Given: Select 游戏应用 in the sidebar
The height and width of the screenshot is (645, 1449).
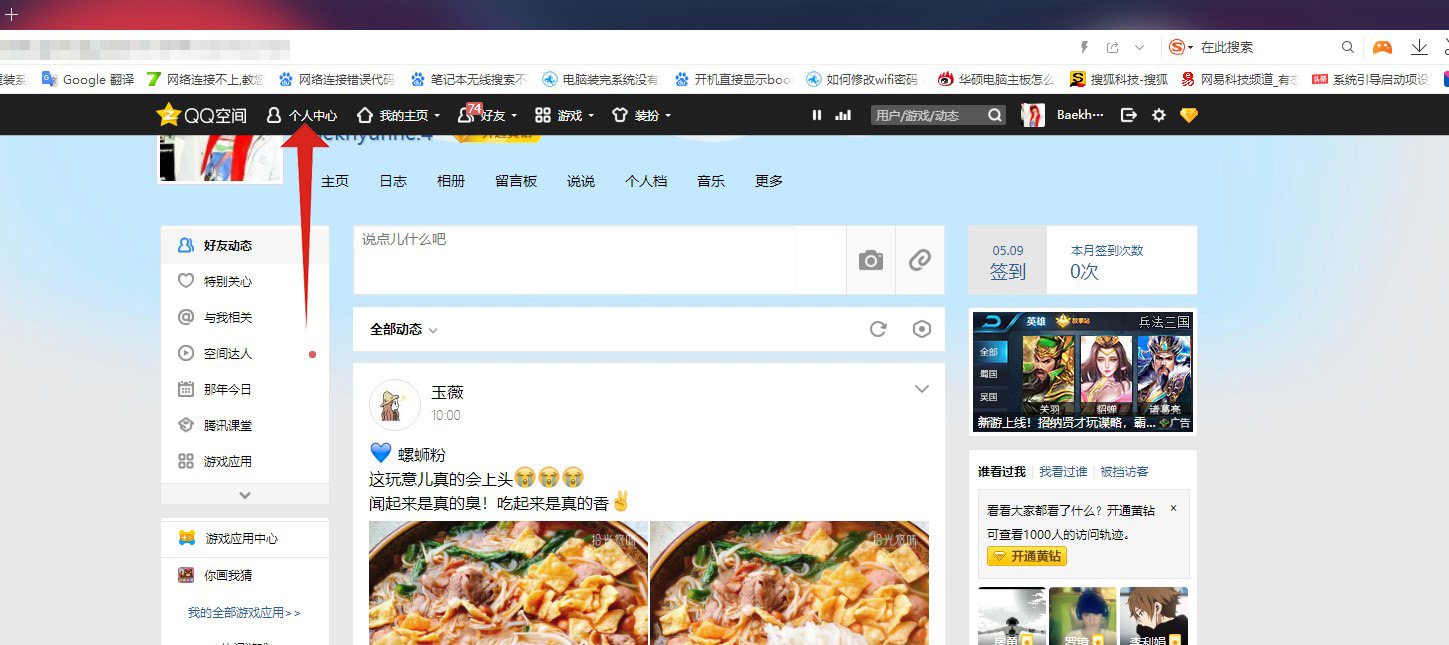Looking at the screenshot, I should click(245, 462).
